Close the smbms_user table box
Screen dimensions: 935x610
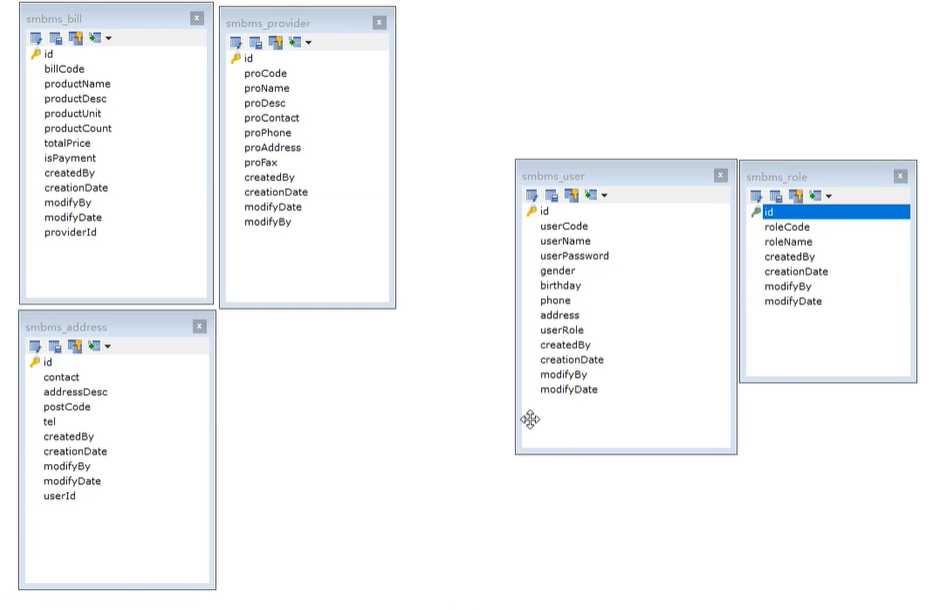(721, 175)
